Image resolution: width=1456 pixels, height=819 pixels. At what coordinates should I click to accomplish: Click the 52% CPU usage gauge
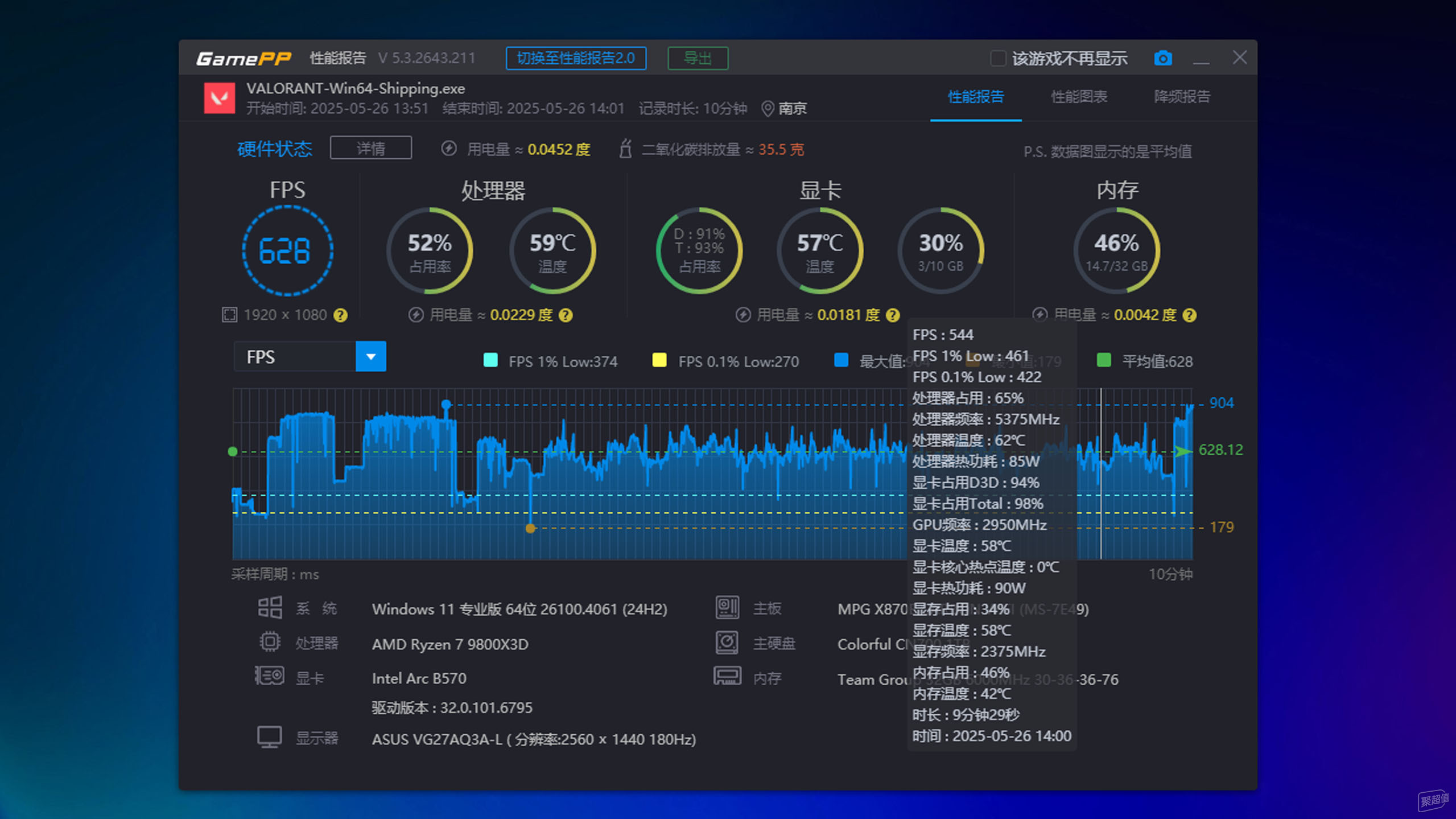[x=430, y=251]
